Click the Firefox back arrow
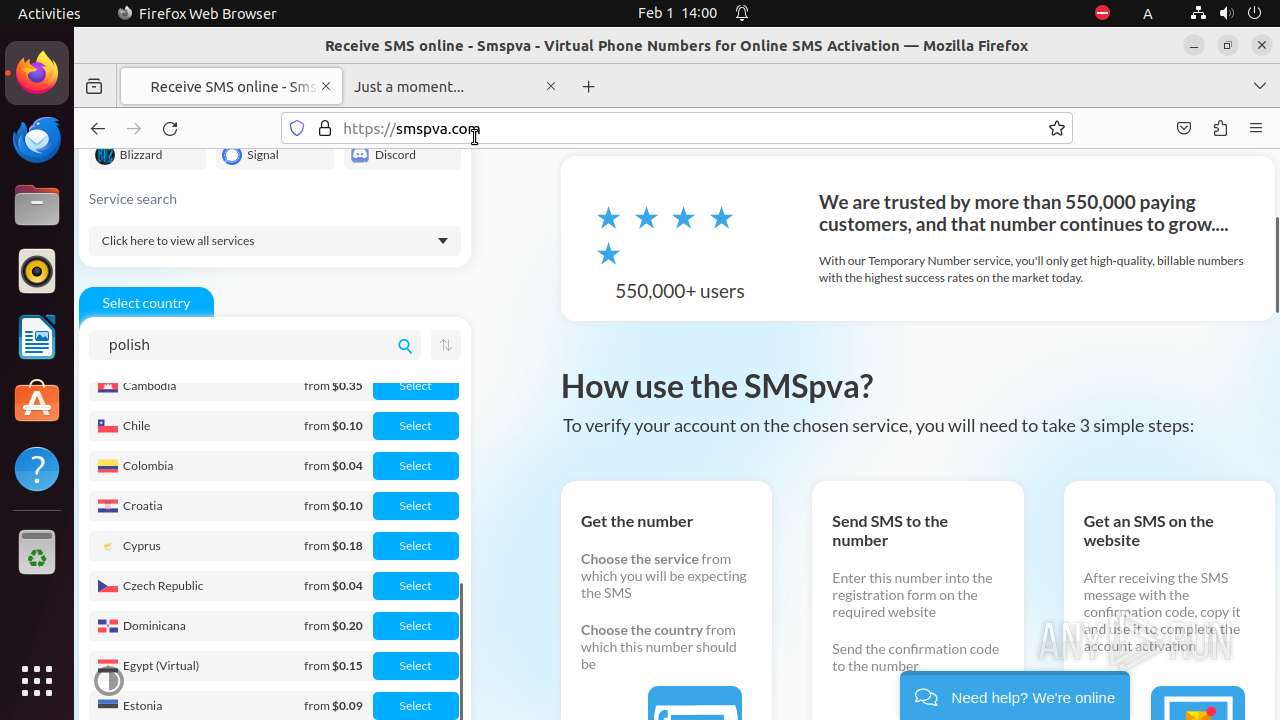Viewport: 1280px width, 720px height. tap(97, 128)
